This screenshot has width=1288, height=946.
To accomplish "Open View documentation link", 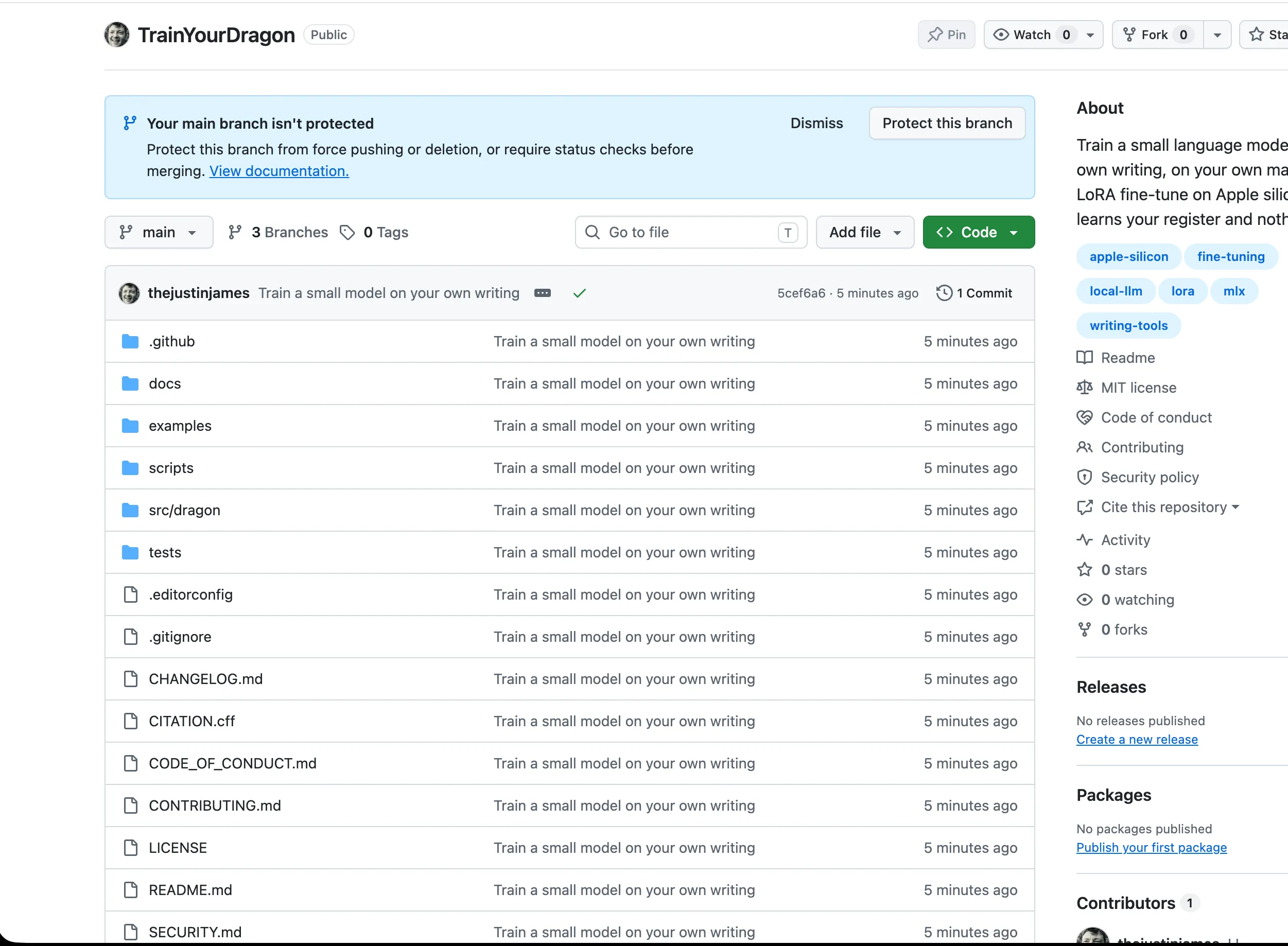I will pos(279,171).
